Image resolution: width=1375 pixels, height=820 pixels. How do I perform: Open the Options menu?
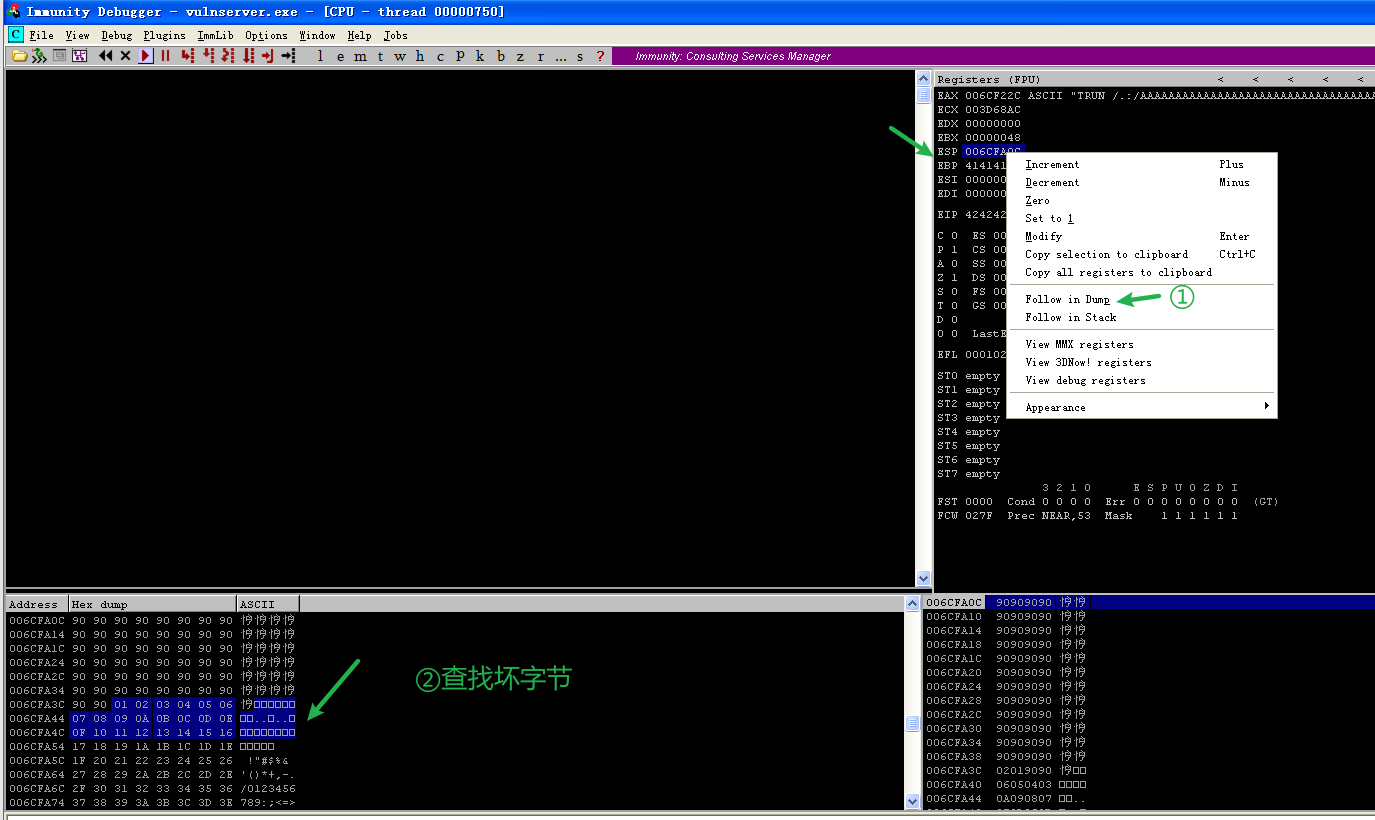[x=266, y=35]
